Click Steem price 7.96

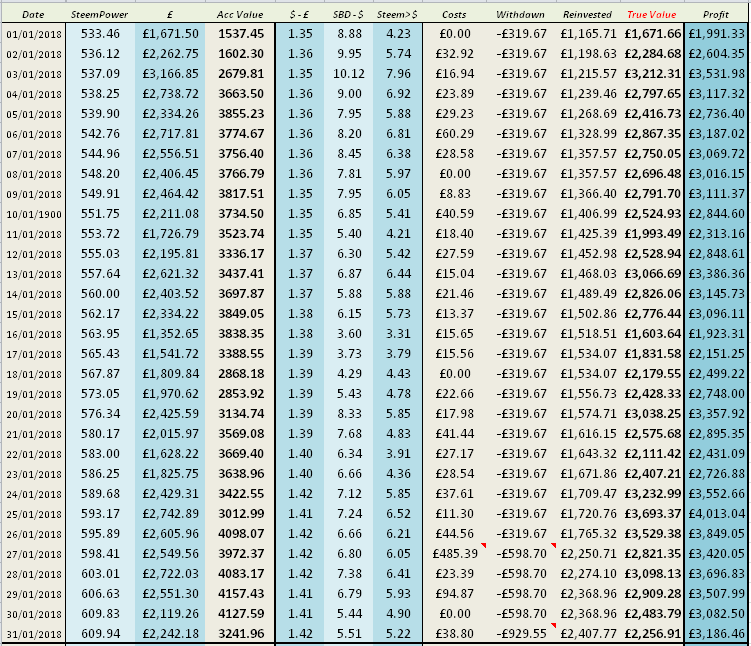(x=398, y=74)
